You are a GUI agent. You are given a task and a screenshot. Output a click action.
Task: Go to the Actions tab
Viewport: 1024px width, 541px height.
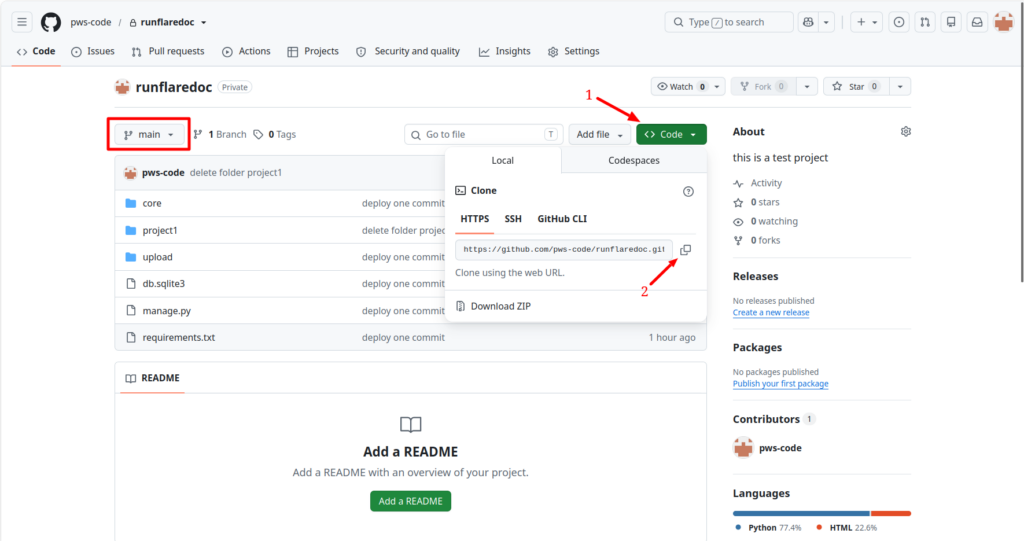246,51
